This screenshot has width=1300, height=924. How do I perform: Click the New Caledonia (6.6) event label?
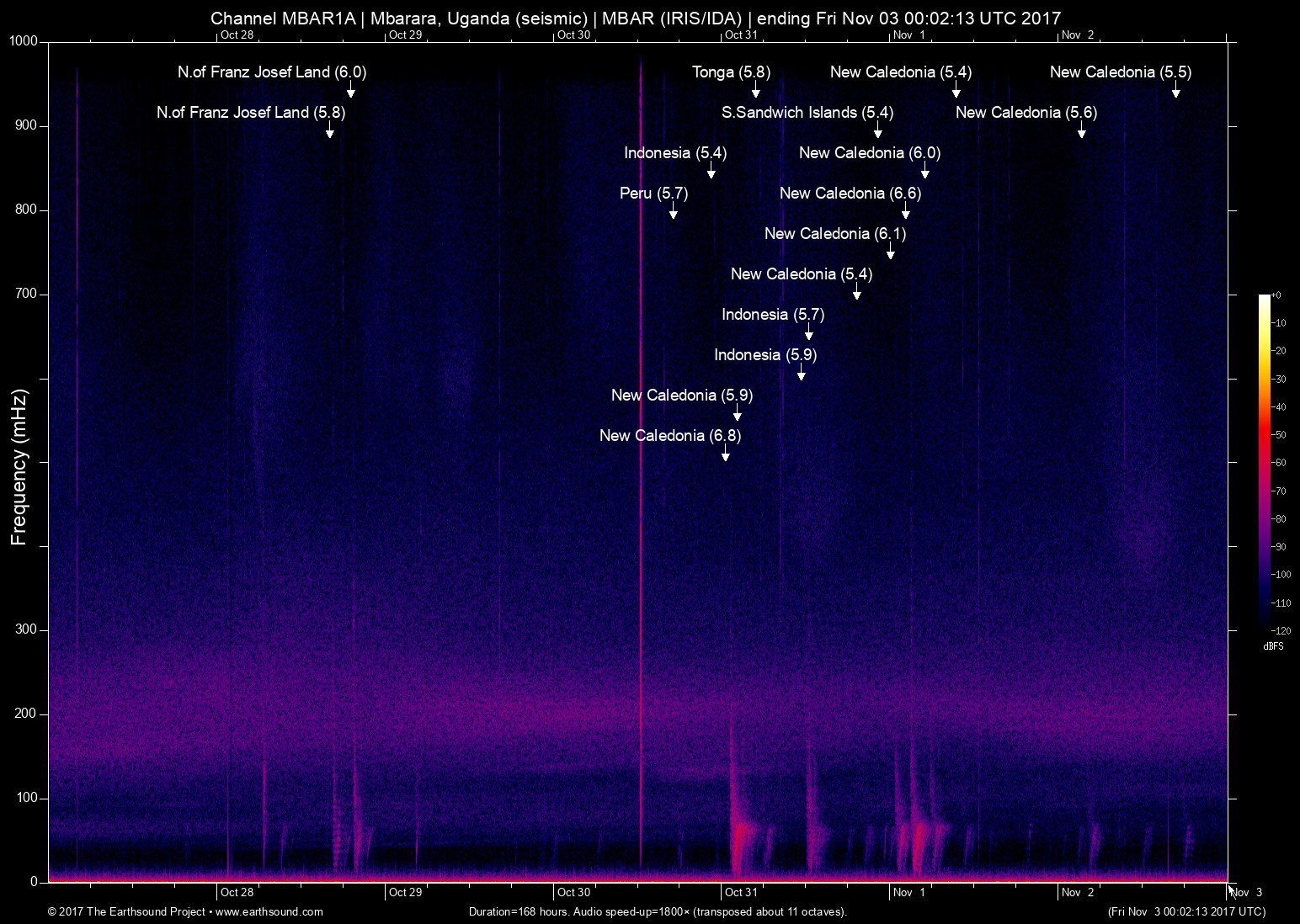click(x=850, y=193)
